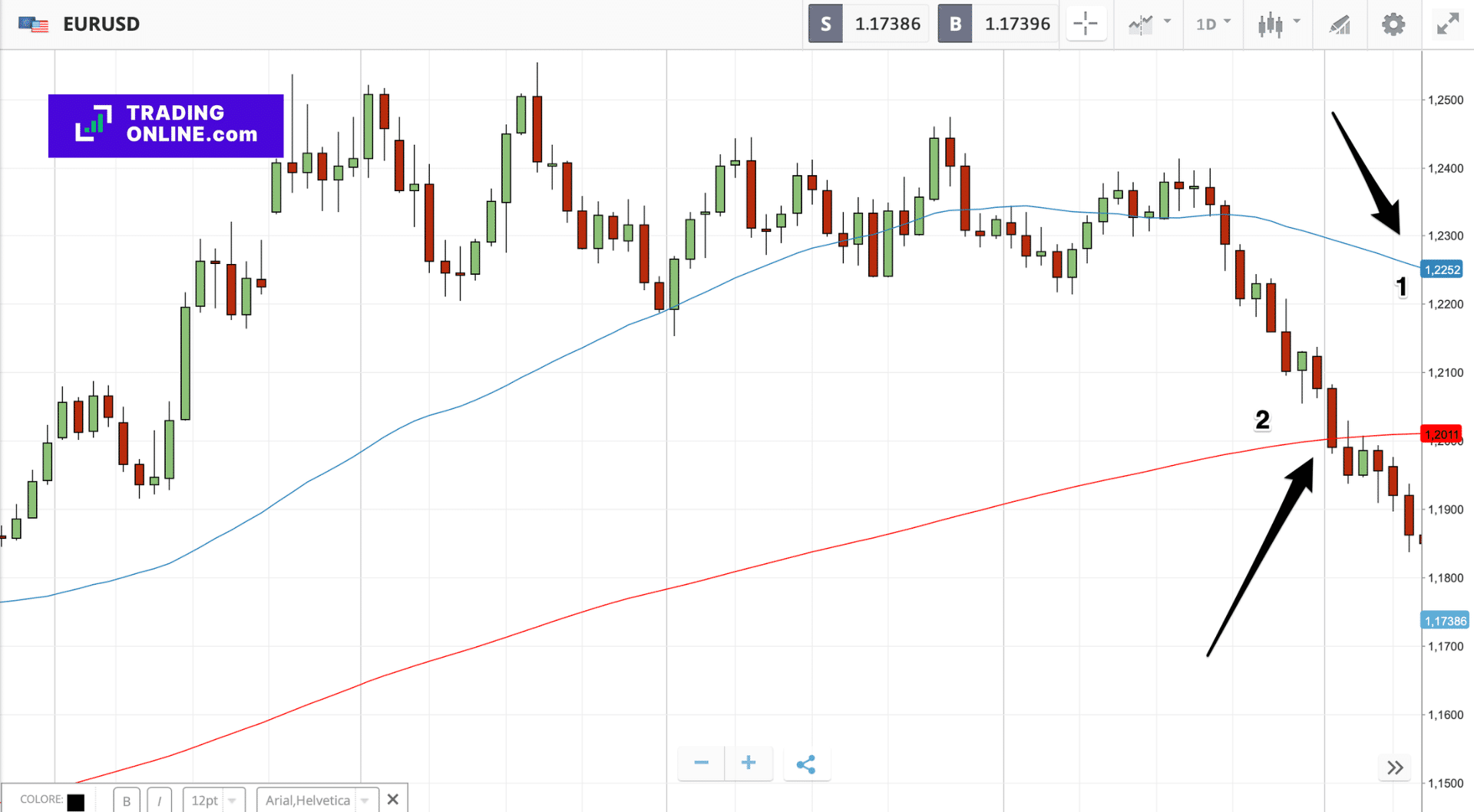The image size is (1474, 812).
Task: Click the EURUSD instrument name
Action: coord(101,24)
